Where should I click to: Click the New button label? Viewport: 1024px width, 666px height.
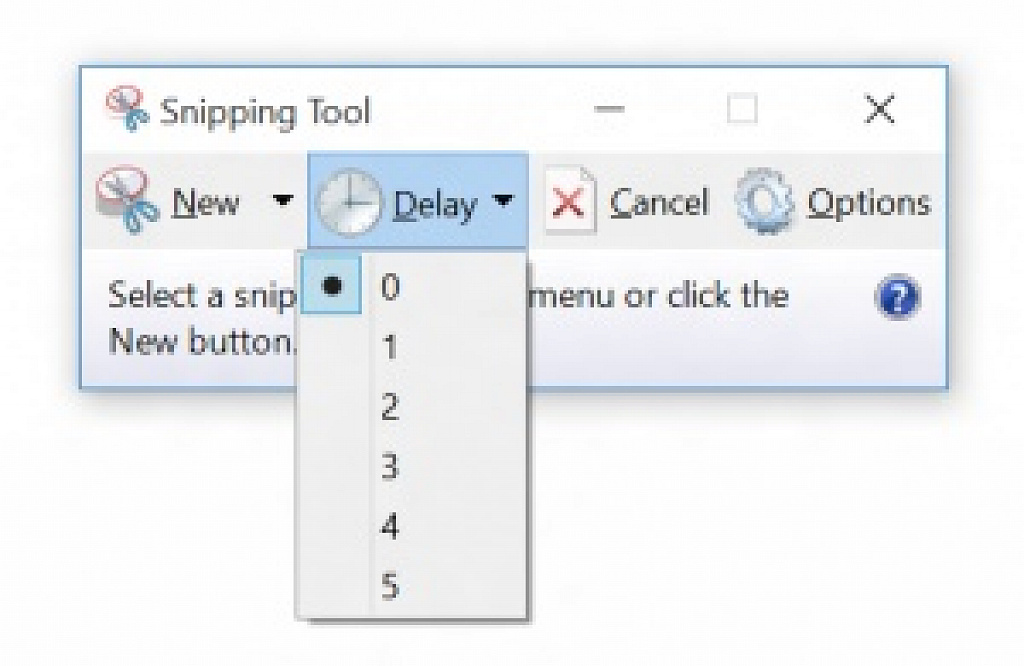click(206, 202)
